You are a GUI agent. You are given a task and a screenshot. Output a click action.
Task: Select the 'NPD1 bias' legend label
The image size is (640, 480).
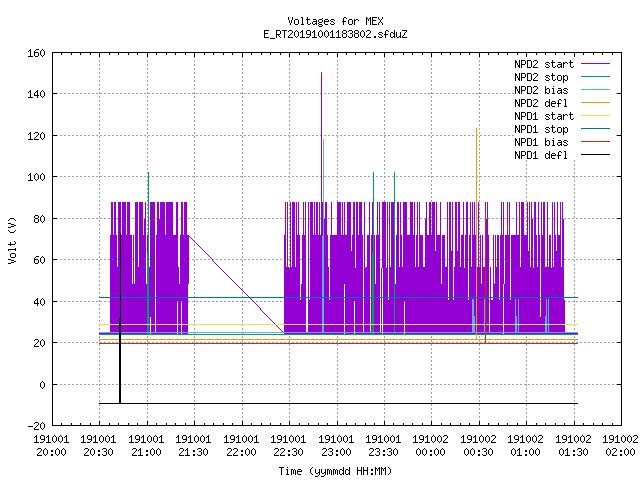tap(541, 142)
